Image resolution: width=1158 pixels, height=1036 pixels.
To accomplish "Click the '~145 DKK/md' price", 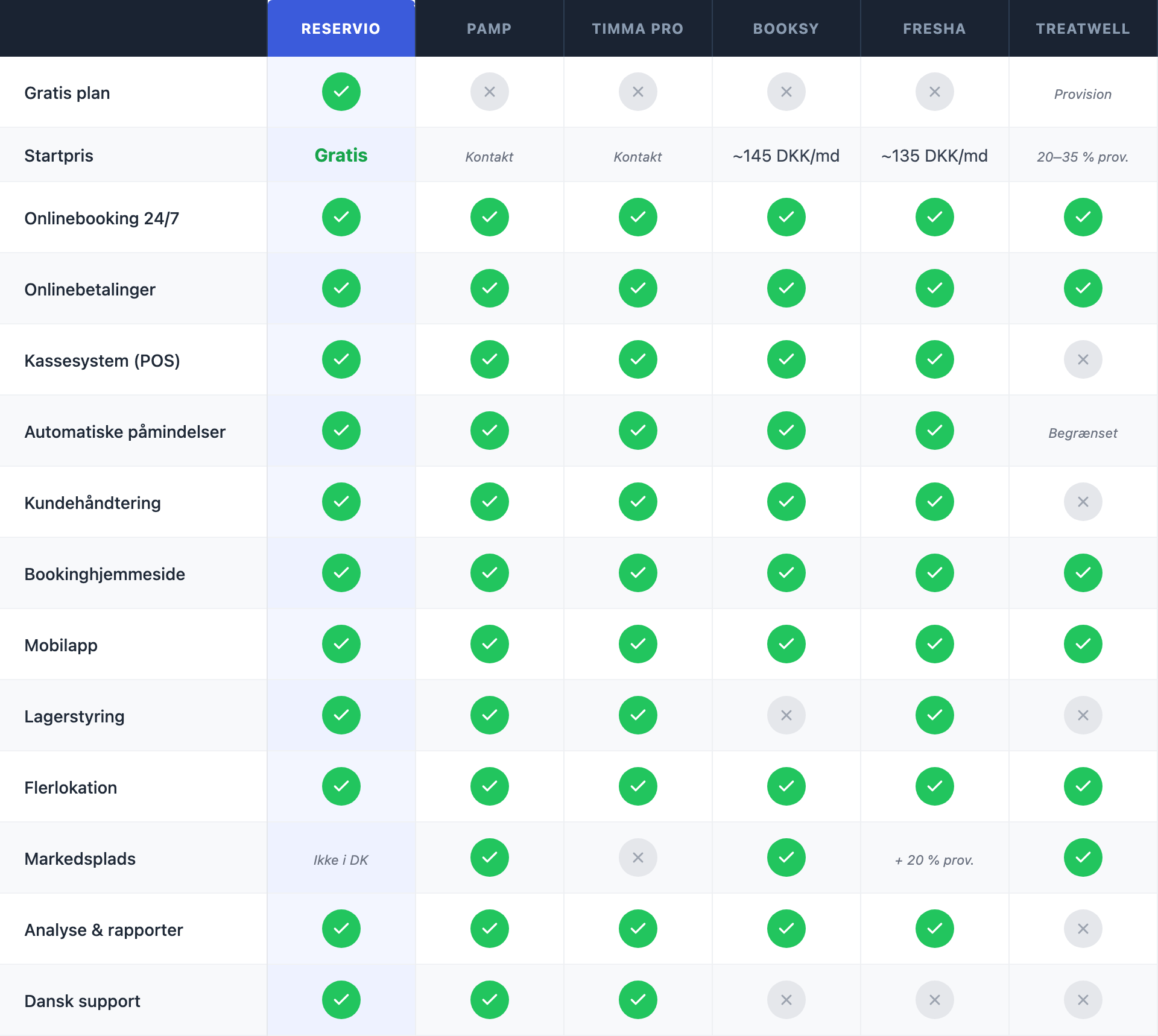I will click(786, 156).
